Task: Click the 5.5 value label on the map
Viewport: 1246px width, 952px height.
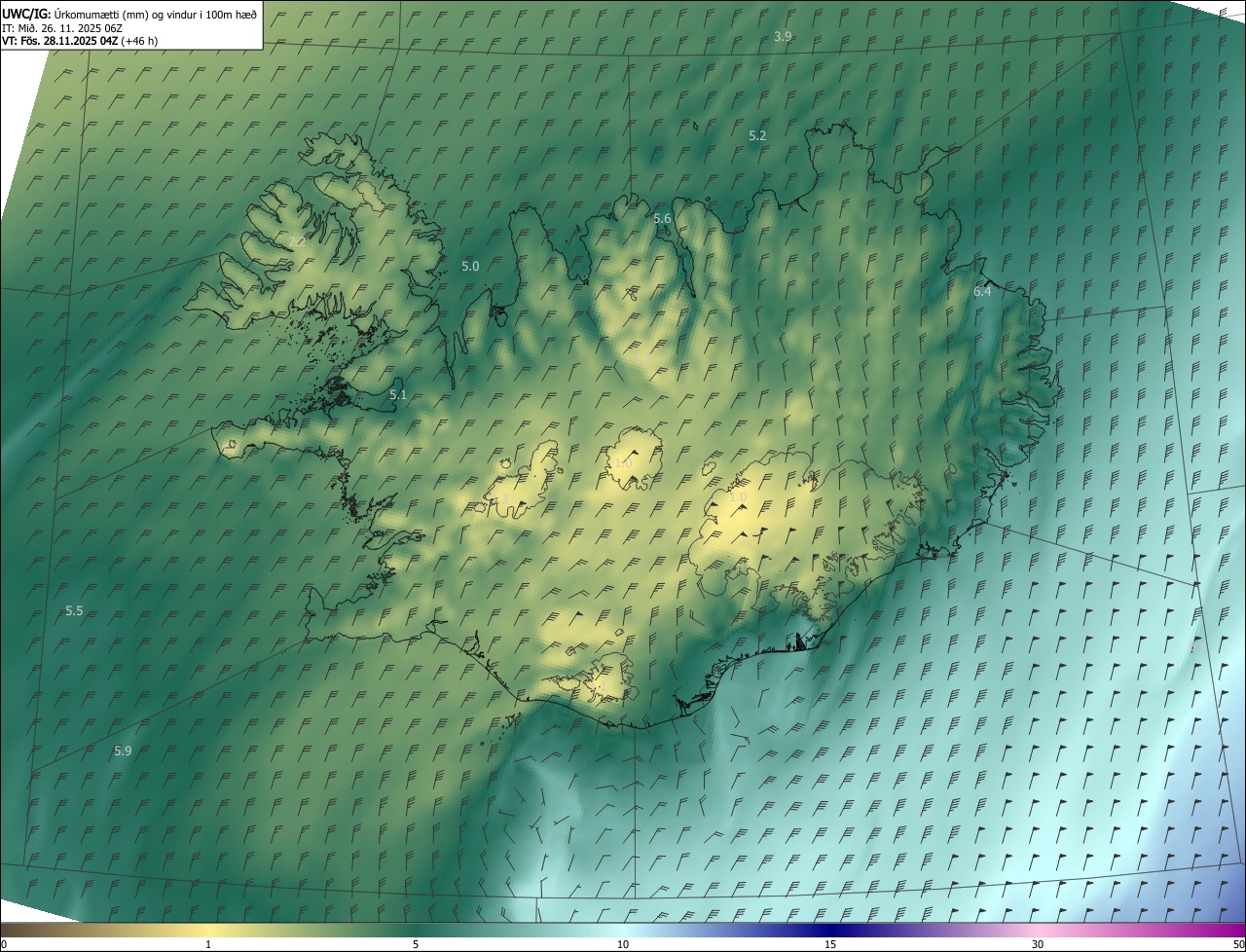Action: click(x=74, y=610)
